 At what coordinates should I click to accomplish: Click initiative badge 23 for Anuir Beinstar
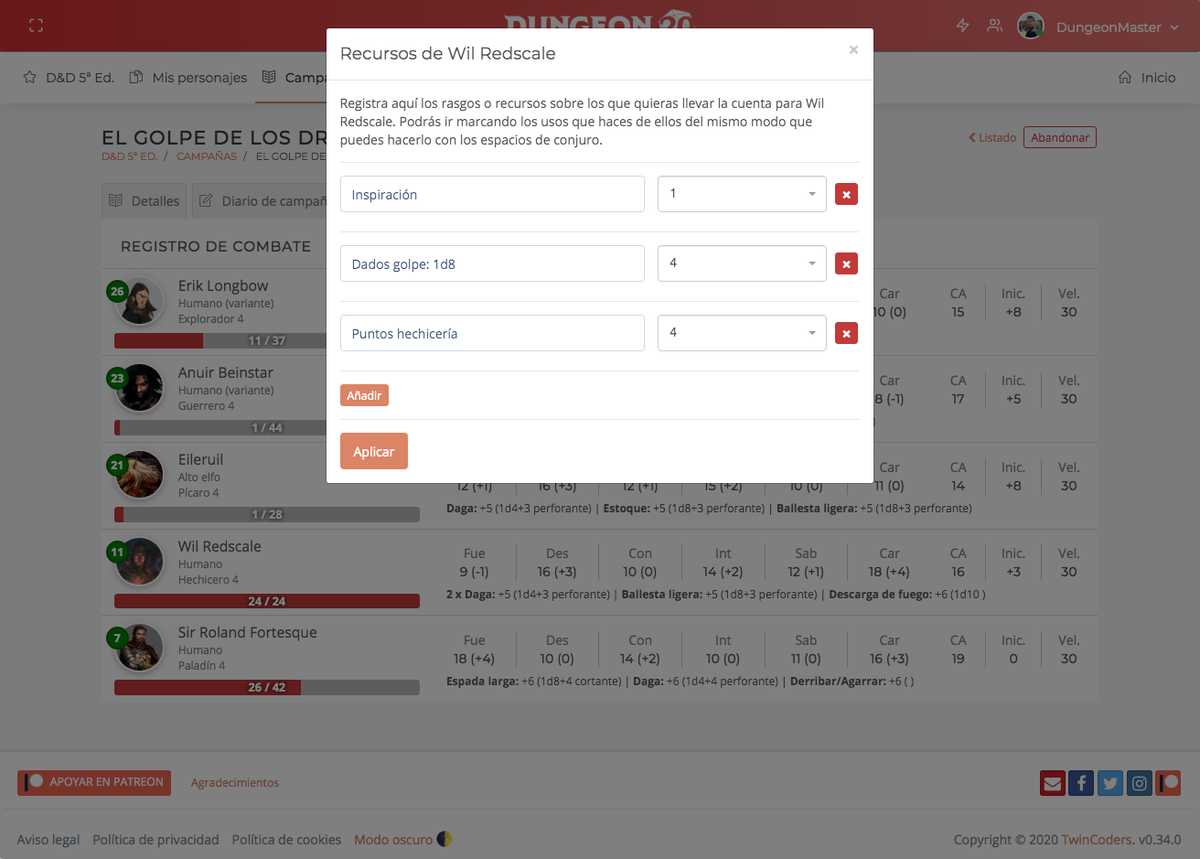pyautogui.click(x=117, y=378)
